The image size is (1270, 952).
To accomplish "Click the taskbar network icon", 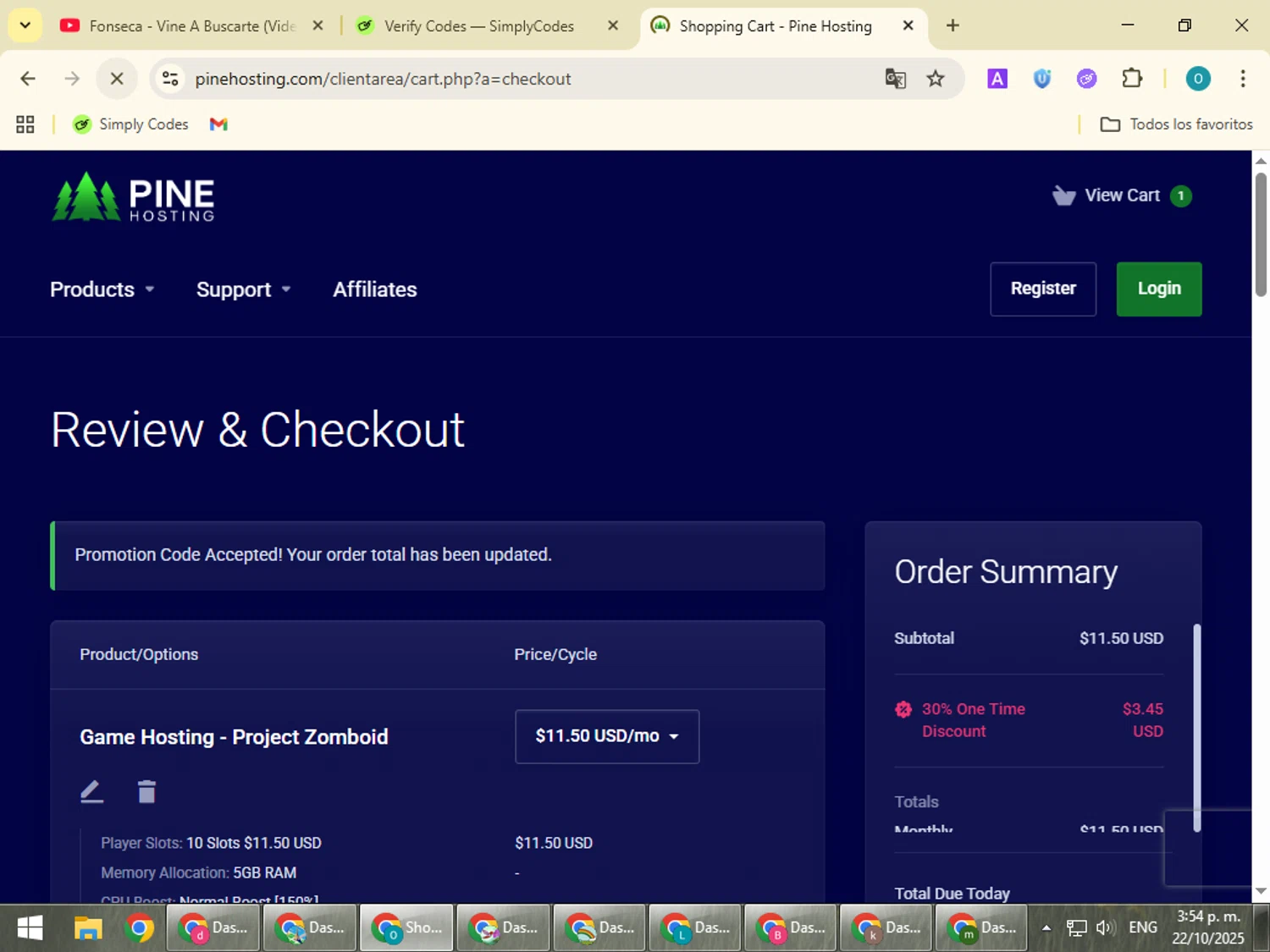I will [x=1076, y=928].
